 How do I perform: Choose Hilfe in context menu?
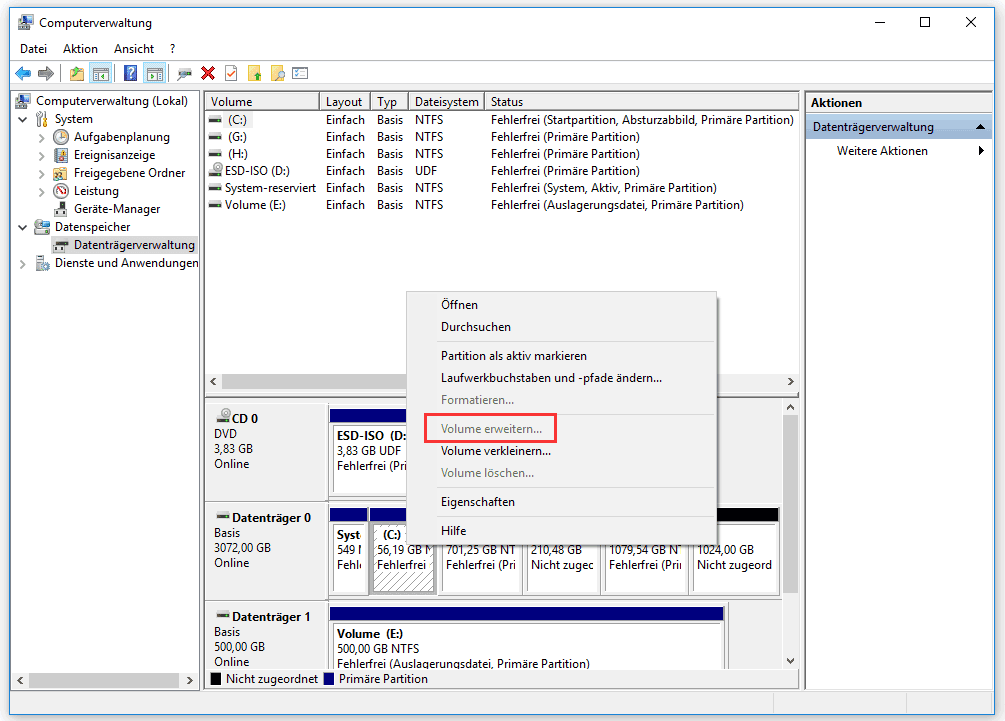click(561, 531)
